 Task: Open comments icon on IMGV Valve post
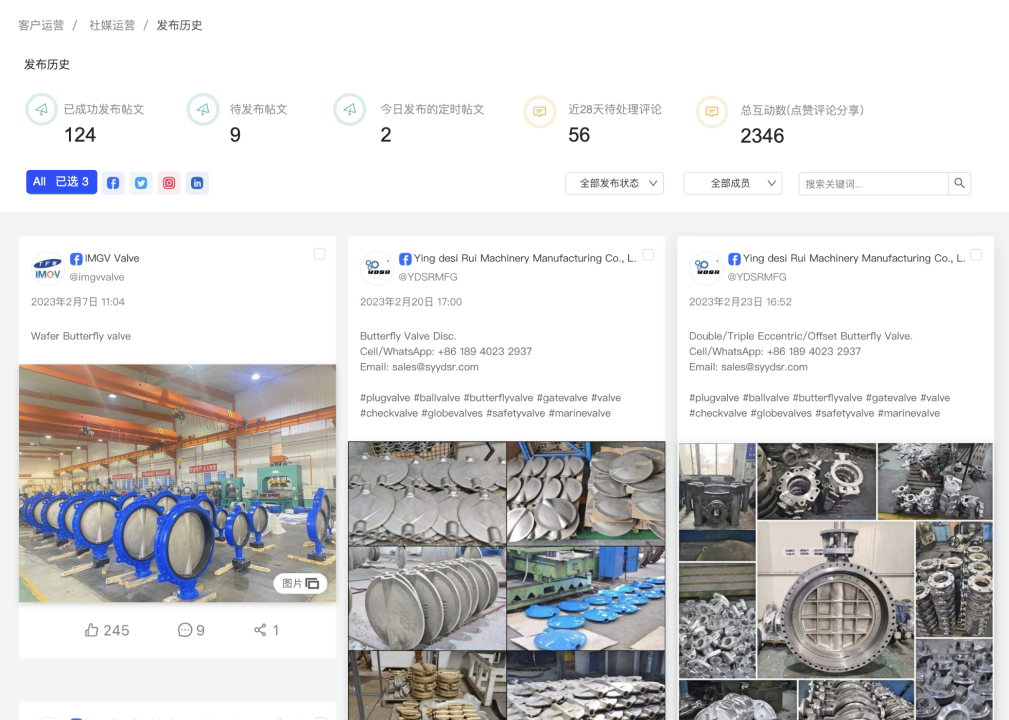(185, 630)
